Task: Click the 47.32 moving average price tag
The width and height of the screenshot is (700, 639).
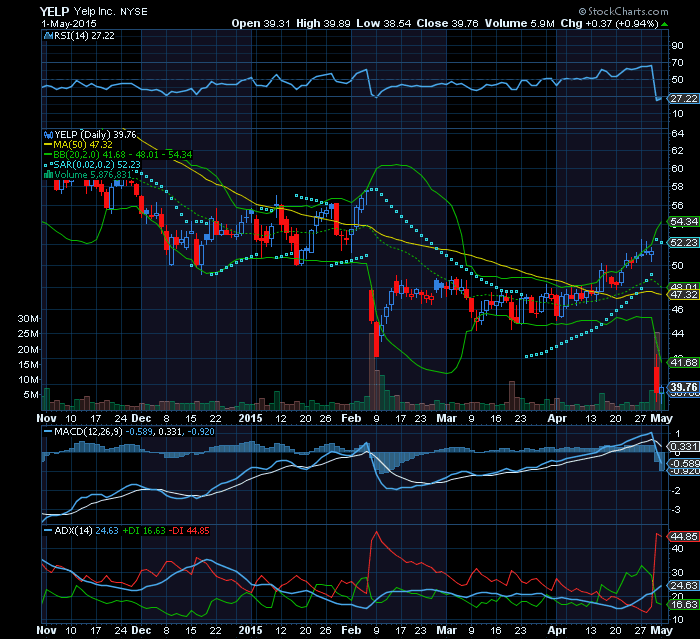Action: (684, 295)
